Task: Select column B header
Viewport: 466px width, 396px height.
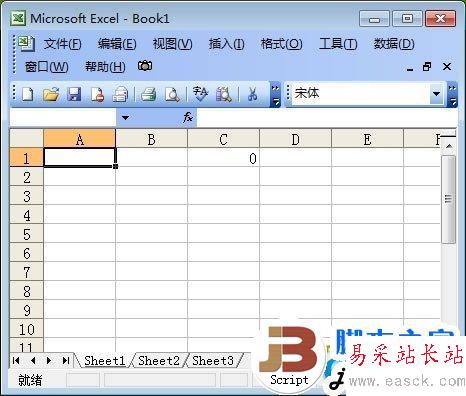Action: [x=151, y=139]
